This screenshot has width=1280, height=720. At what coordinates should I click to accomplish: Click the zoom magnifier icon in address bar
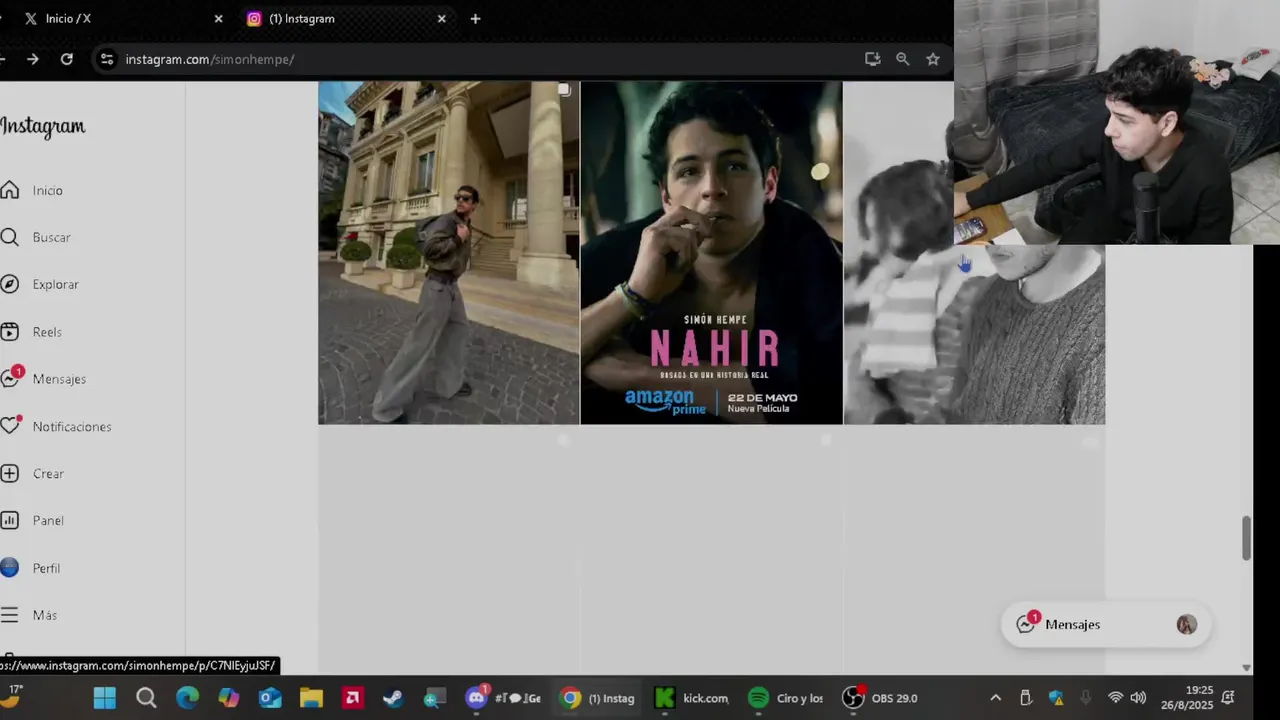(902, 59)
